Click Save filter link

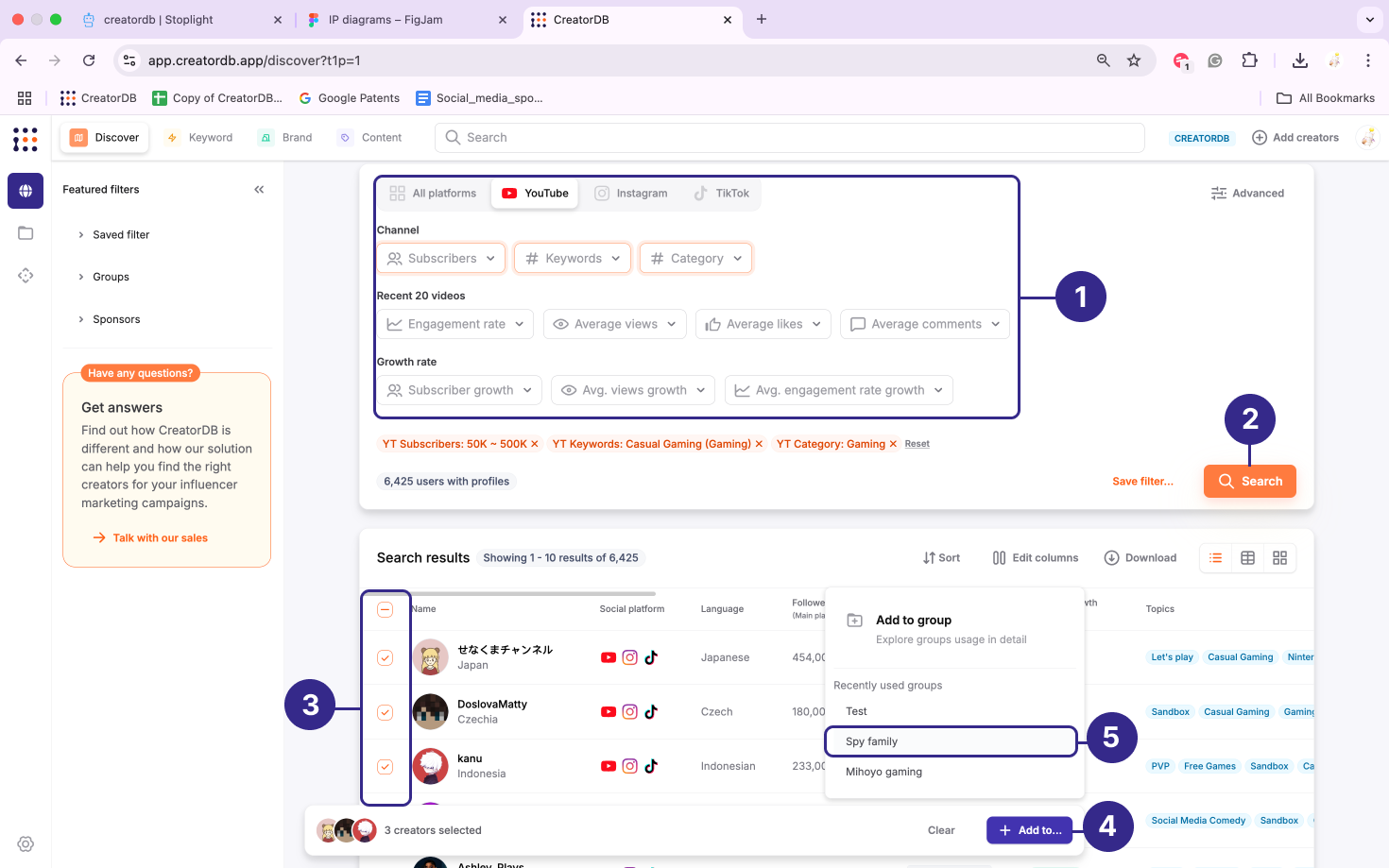click(1142, 482)
